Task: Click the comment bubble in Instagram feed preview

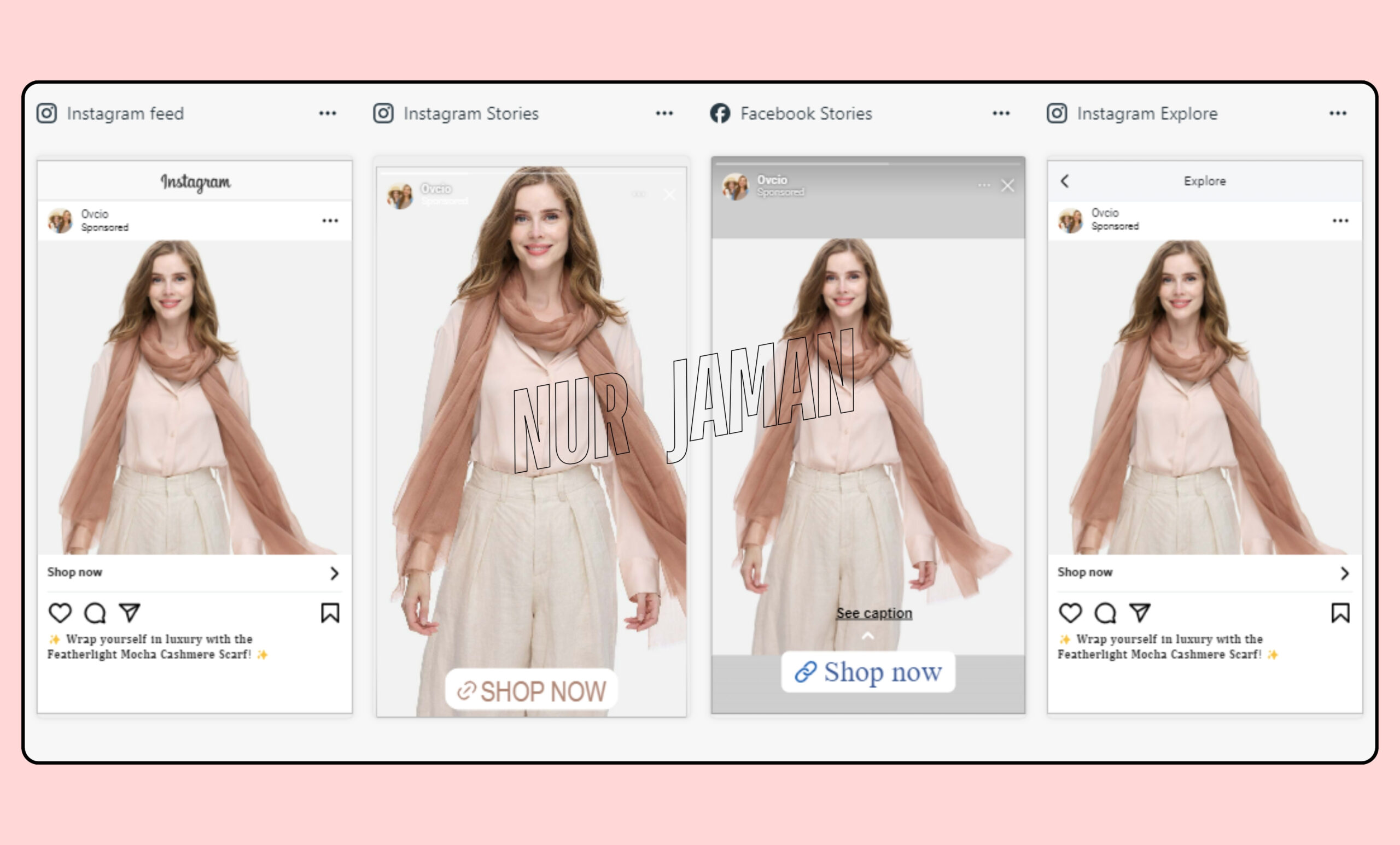Action: pos(95,613)
